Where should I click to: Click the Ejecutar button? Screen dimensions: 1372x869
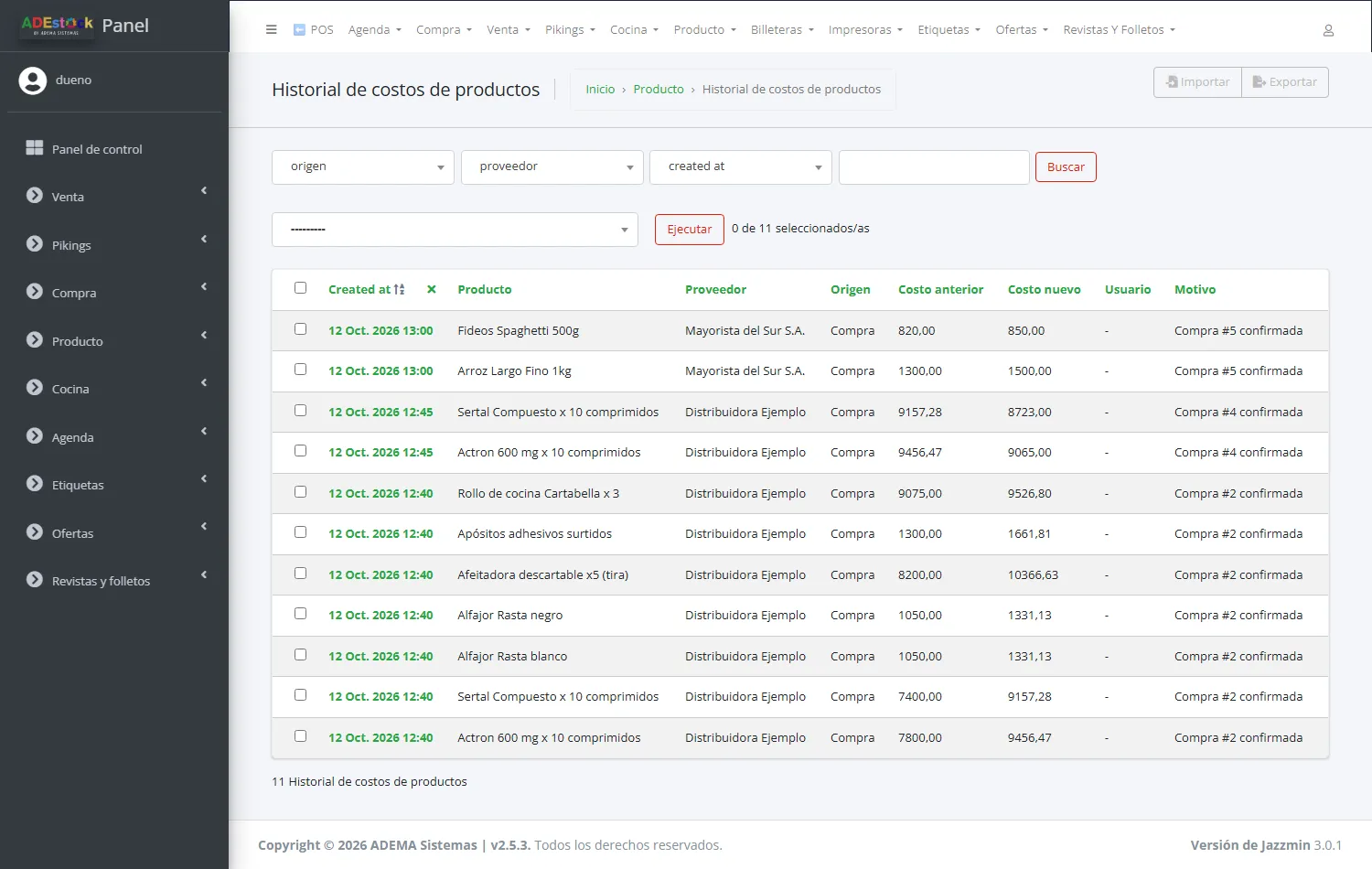click(x=690, y=230)
